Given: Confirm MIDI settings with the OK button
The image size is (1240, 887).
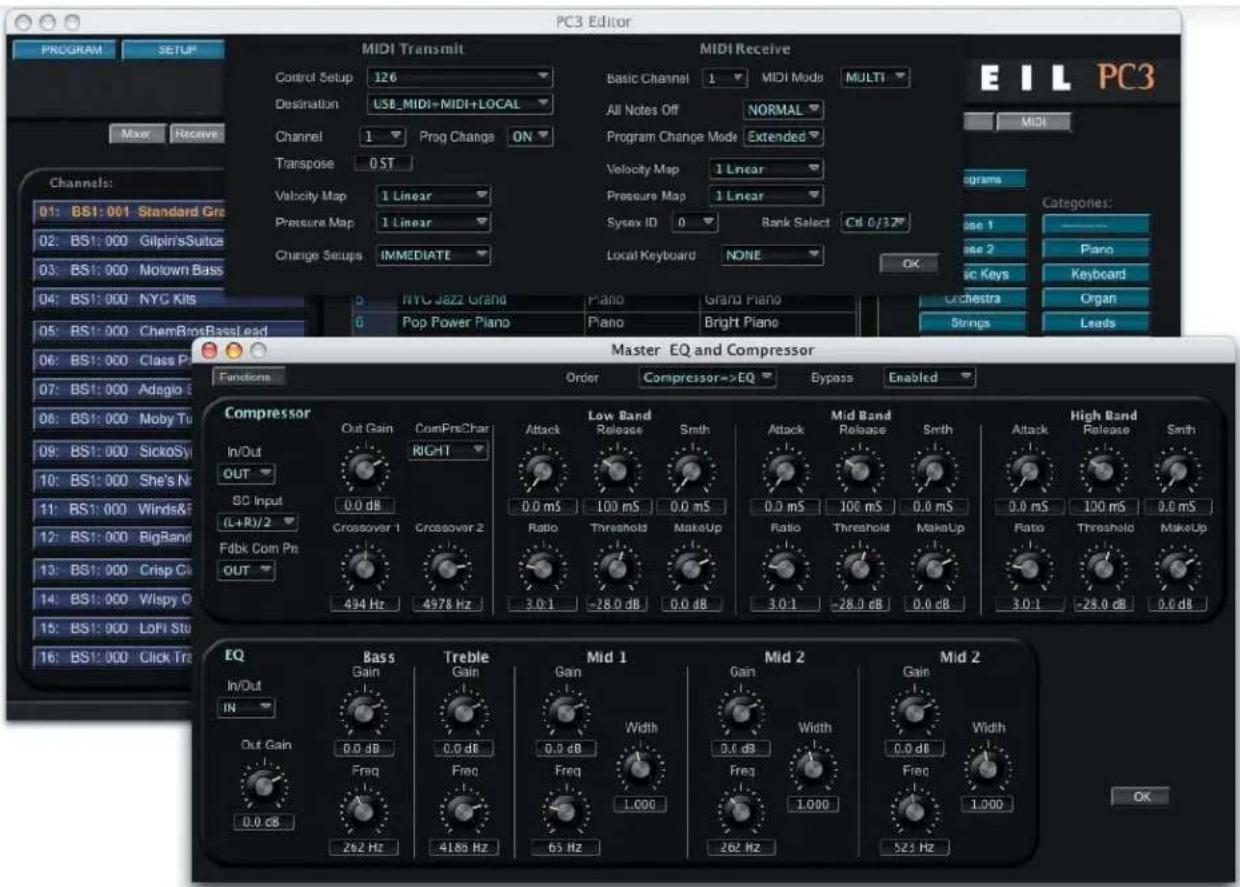Looking at the screenshot, I should coord(909,265).
